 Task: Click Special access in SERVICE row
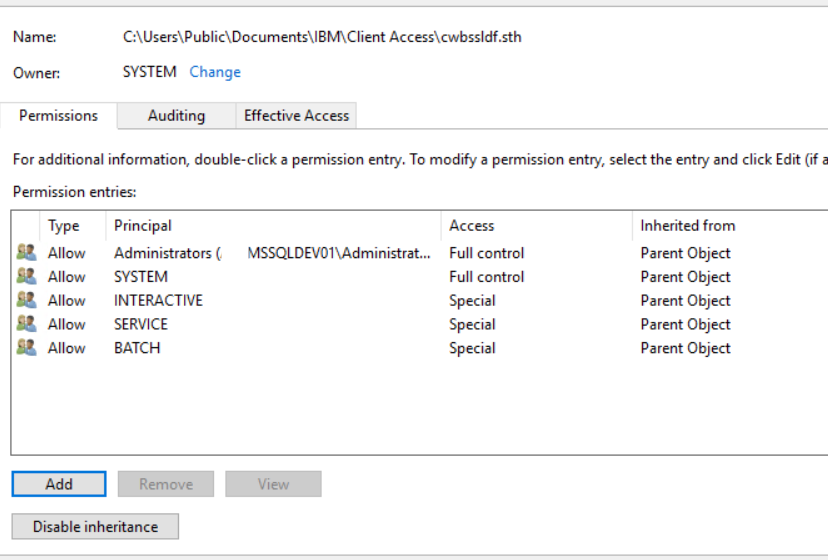click(472, 324)
